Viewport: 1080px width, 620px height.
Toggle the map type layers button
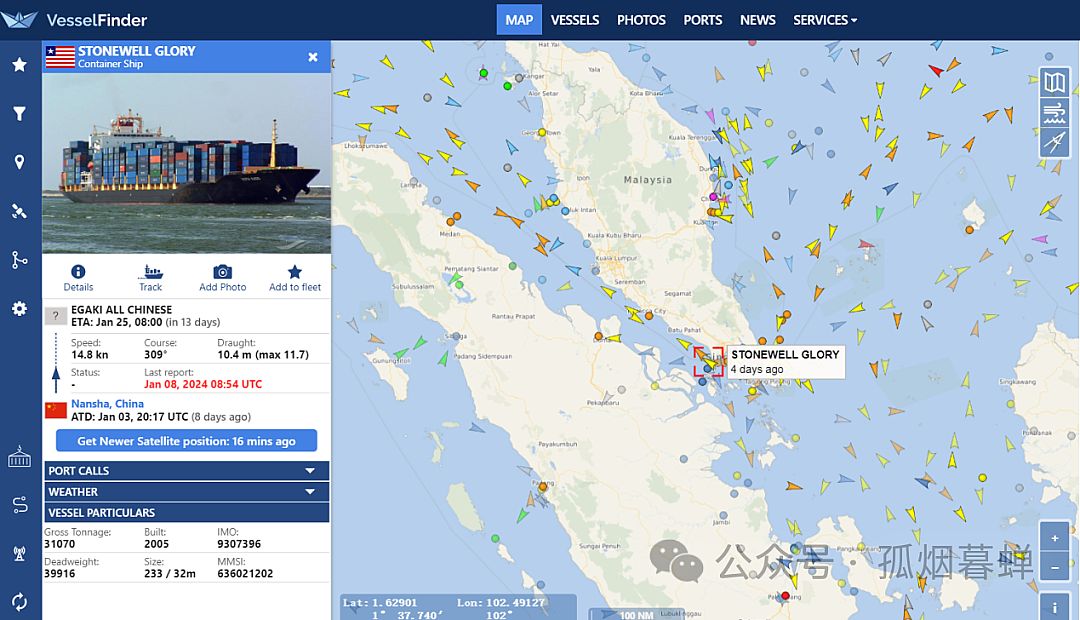pyautogui.click(x=1054, y=82)
